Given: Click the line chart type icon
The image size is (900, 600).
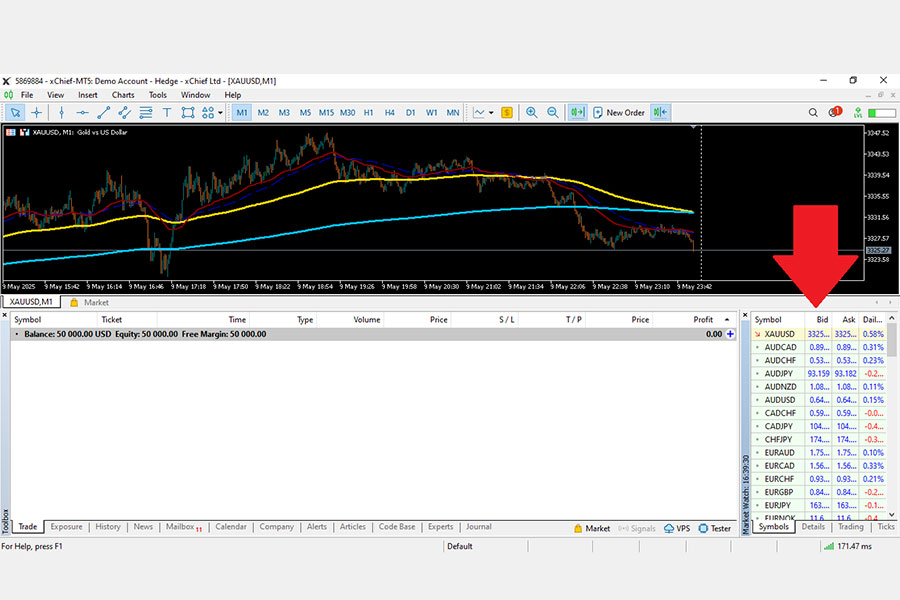Looking at the screenshot, I should tap(479, 113).
